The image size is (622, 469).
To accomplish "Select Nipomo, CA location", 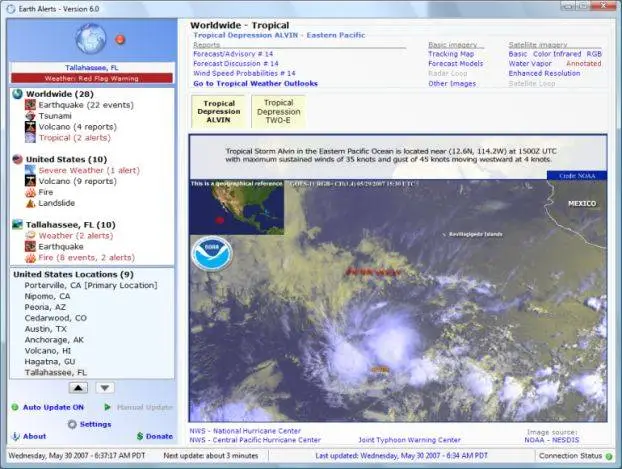I will click(48, 296).
